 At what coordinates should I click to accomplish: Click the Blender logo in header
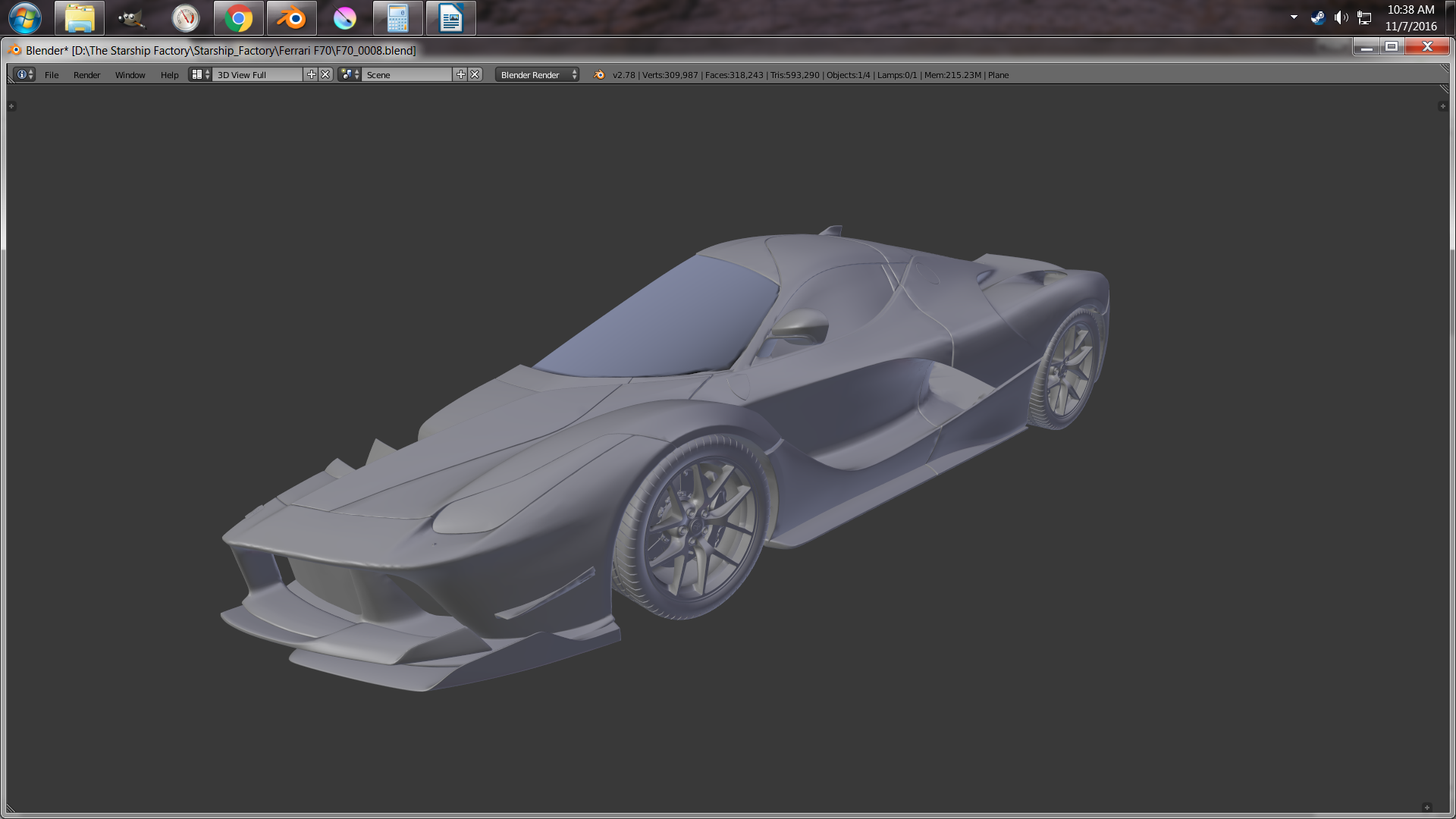coord(599,74)
